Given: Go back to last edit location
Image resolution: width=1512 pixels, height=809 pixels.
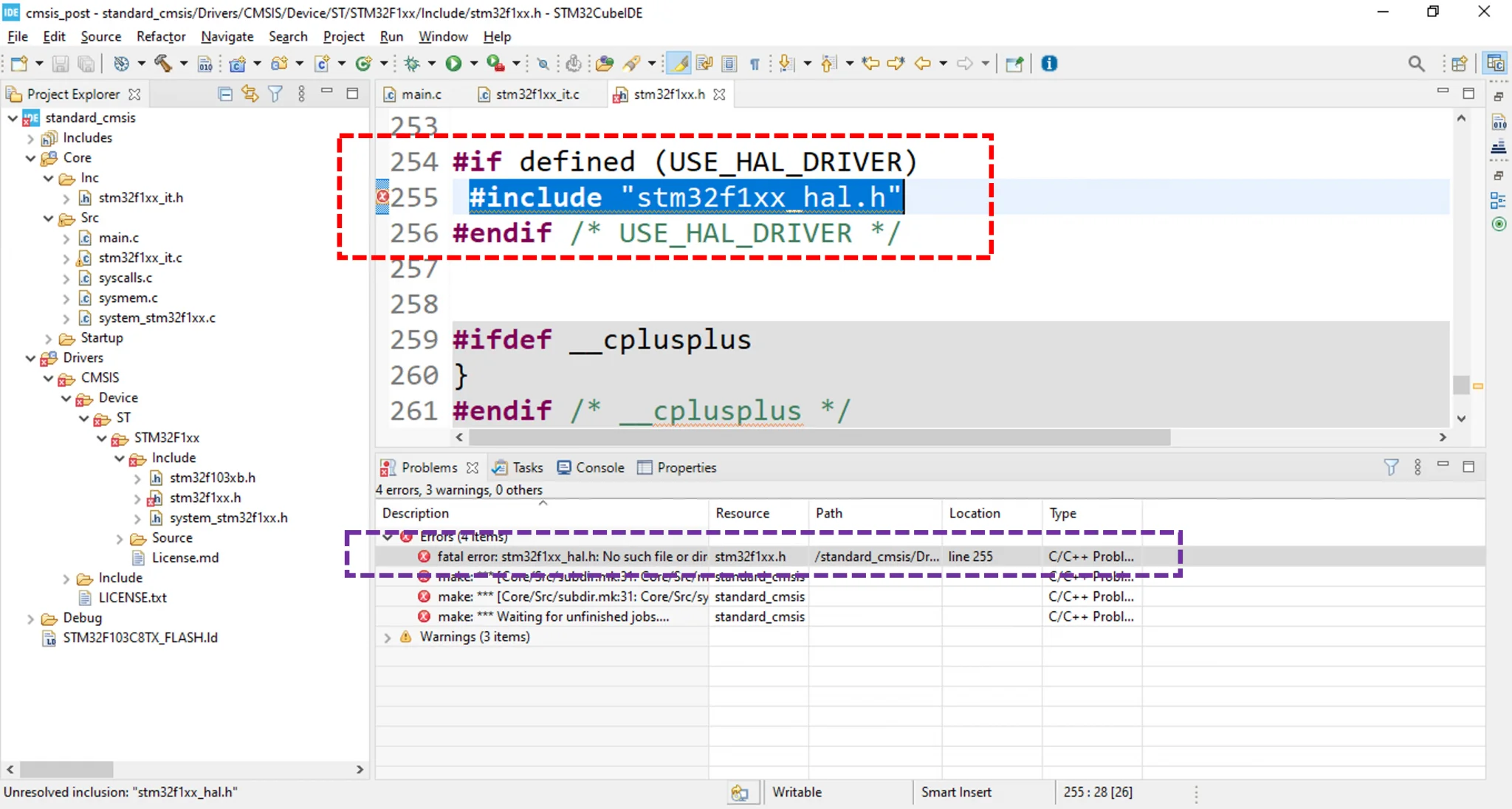Looking at the screenshot, I should click(x=870, y=63).
